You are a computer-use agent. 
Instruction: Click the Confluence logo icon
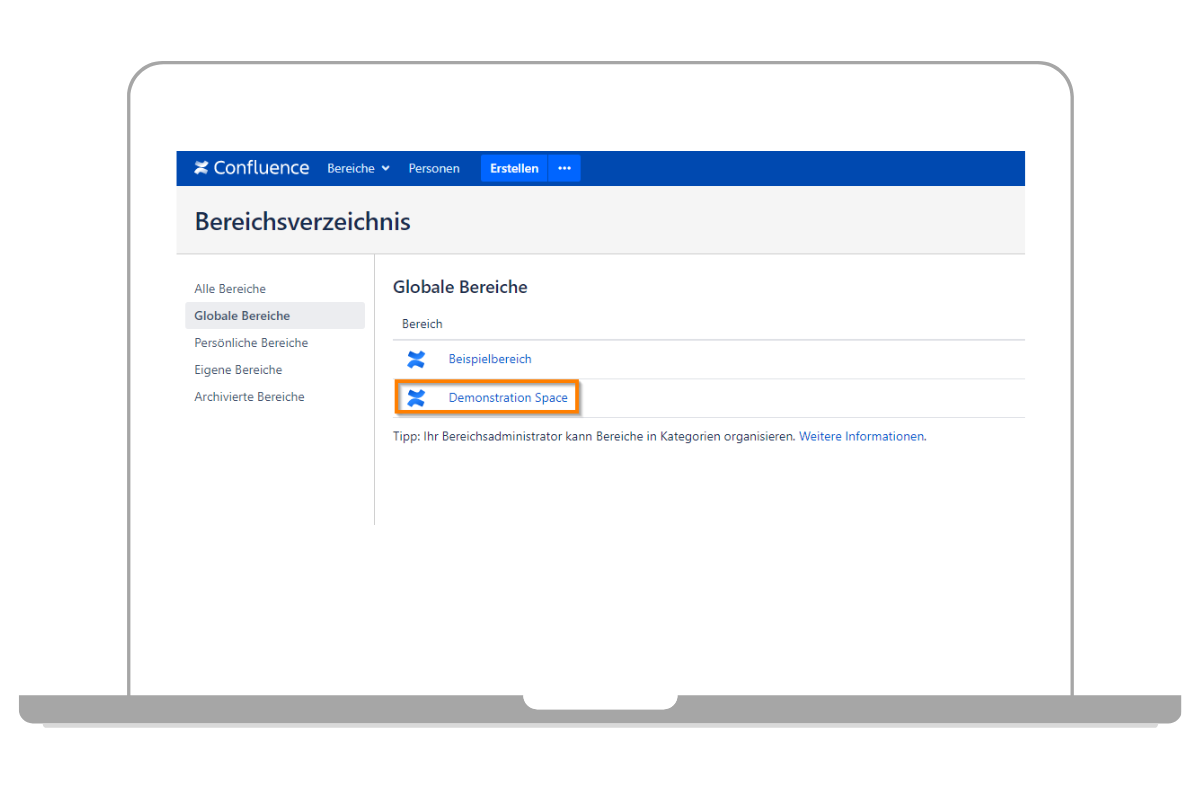201,168
